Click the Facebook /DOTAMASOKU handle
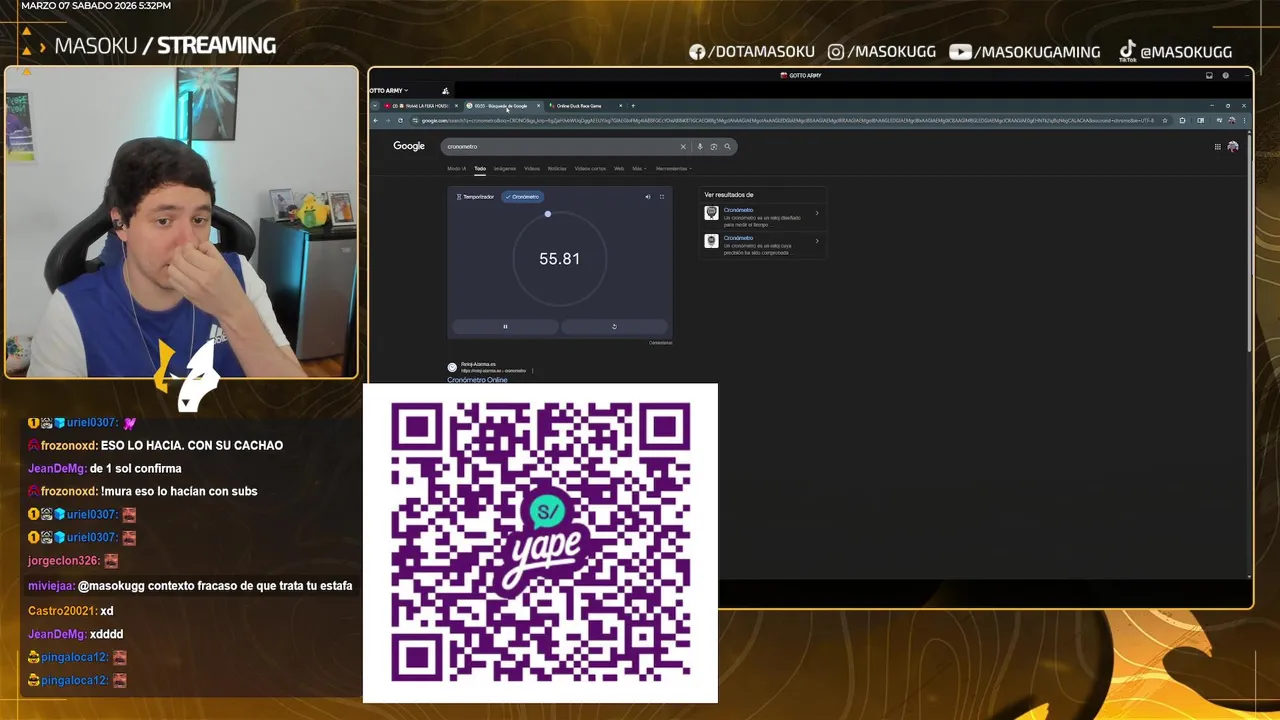The height and width of the screenshot is (720, 1280). coord(752,52)
